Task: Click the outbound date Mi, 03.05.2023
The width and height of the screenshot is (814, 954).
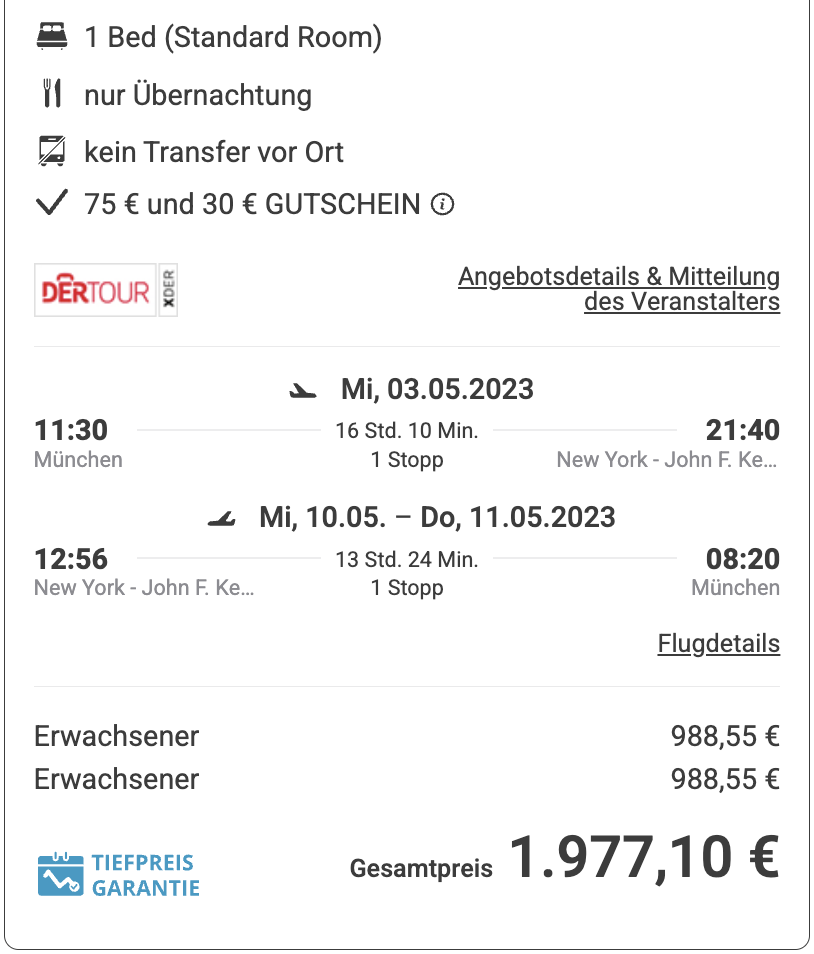Action: [x=437, y=389]
